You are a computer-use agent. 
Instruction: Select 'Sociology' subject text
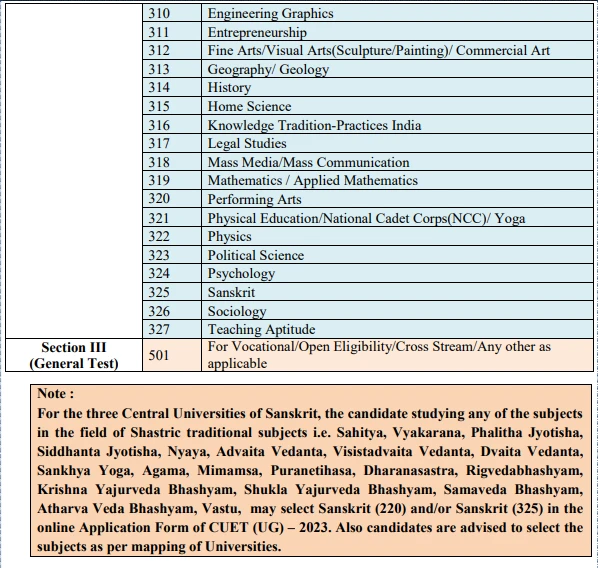237,311
